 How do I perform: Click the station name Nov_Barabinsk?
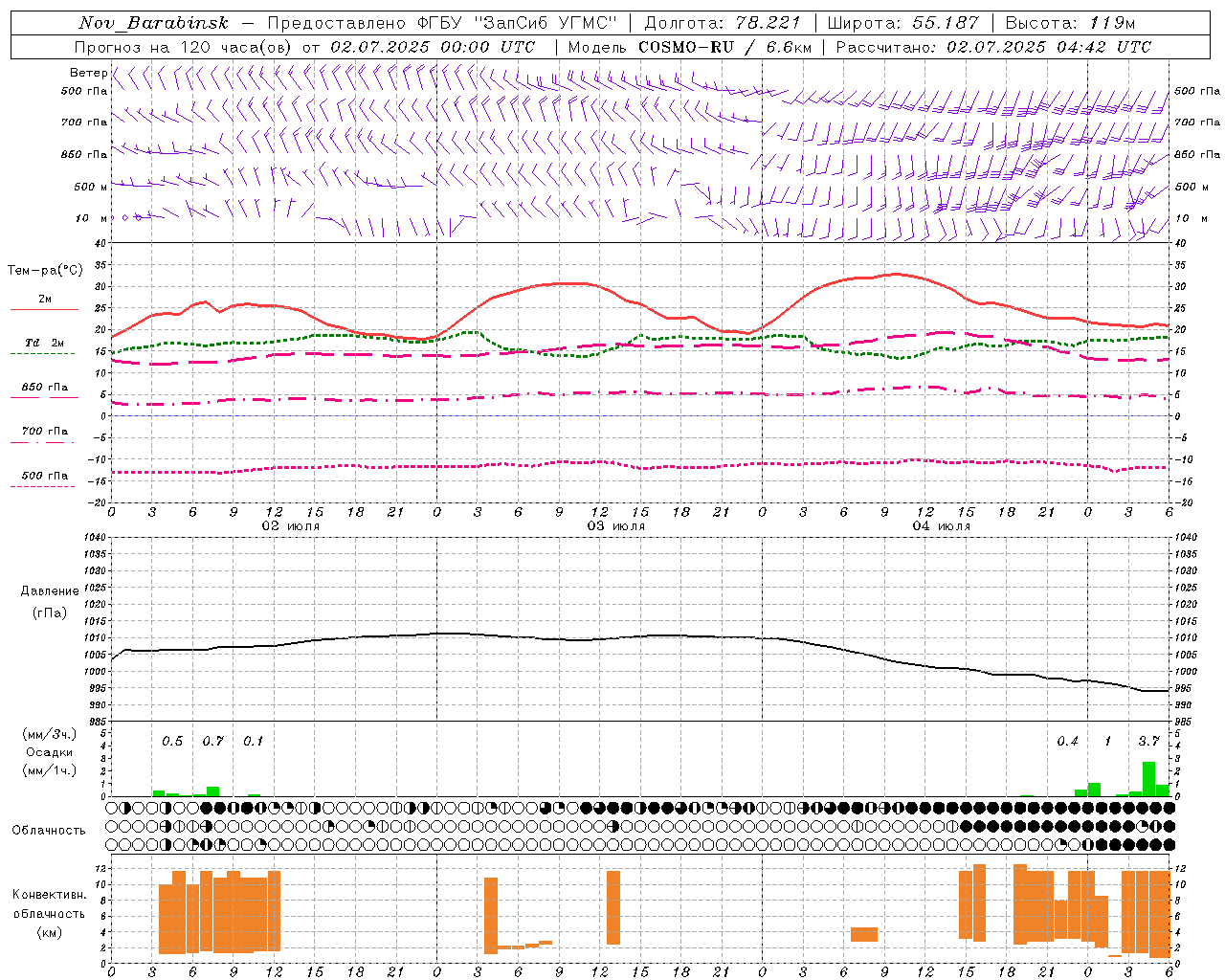pos(153,23)
